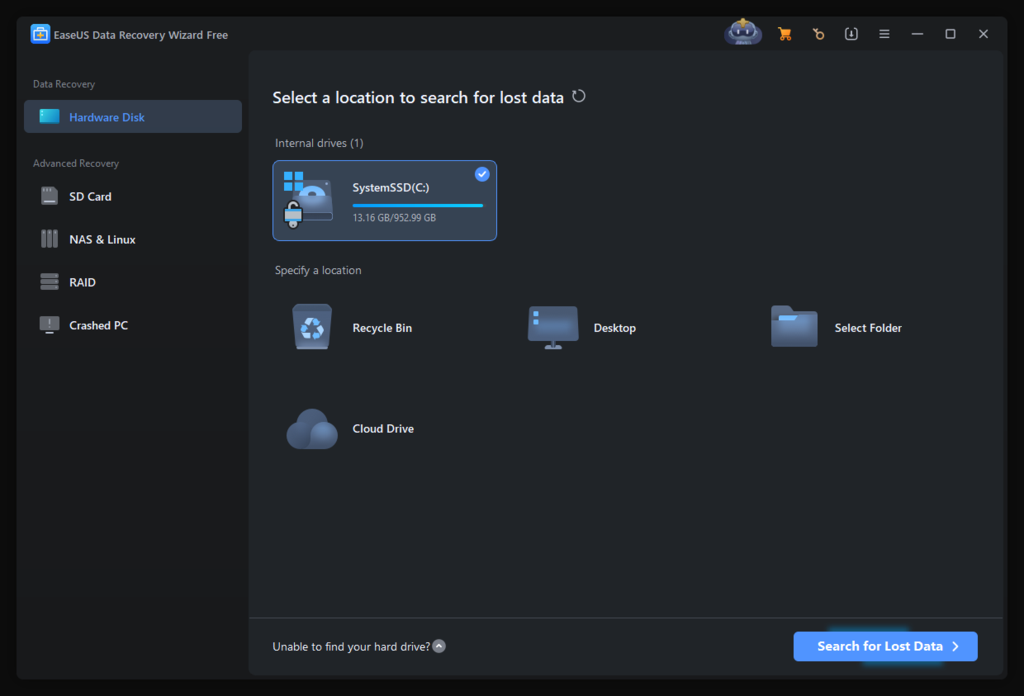
Task: Choose Desktop label as location
Action: click(x=615, y=328)
